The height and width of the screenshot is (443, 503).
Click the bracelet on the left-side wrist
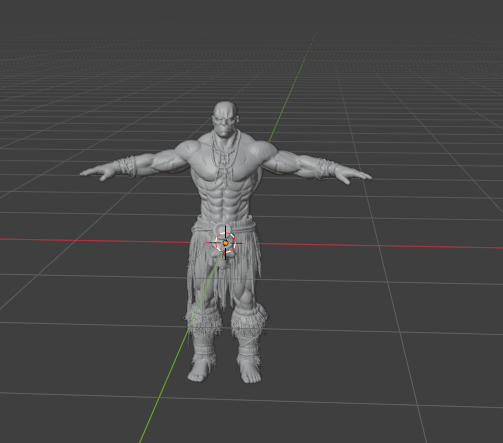[x=126, y=166]
